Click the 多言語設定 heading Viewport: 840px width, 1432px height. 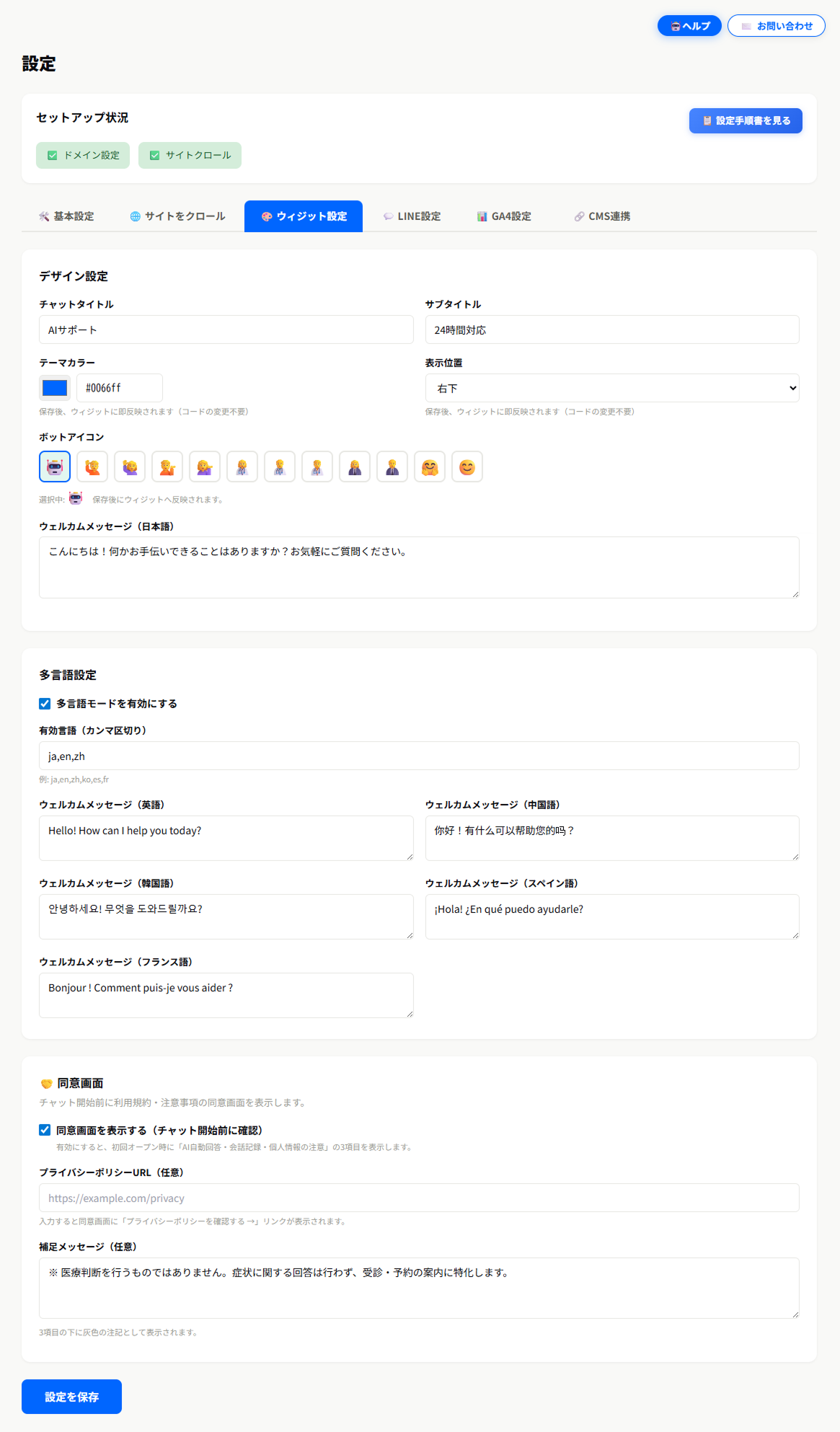tap(68, 675)
